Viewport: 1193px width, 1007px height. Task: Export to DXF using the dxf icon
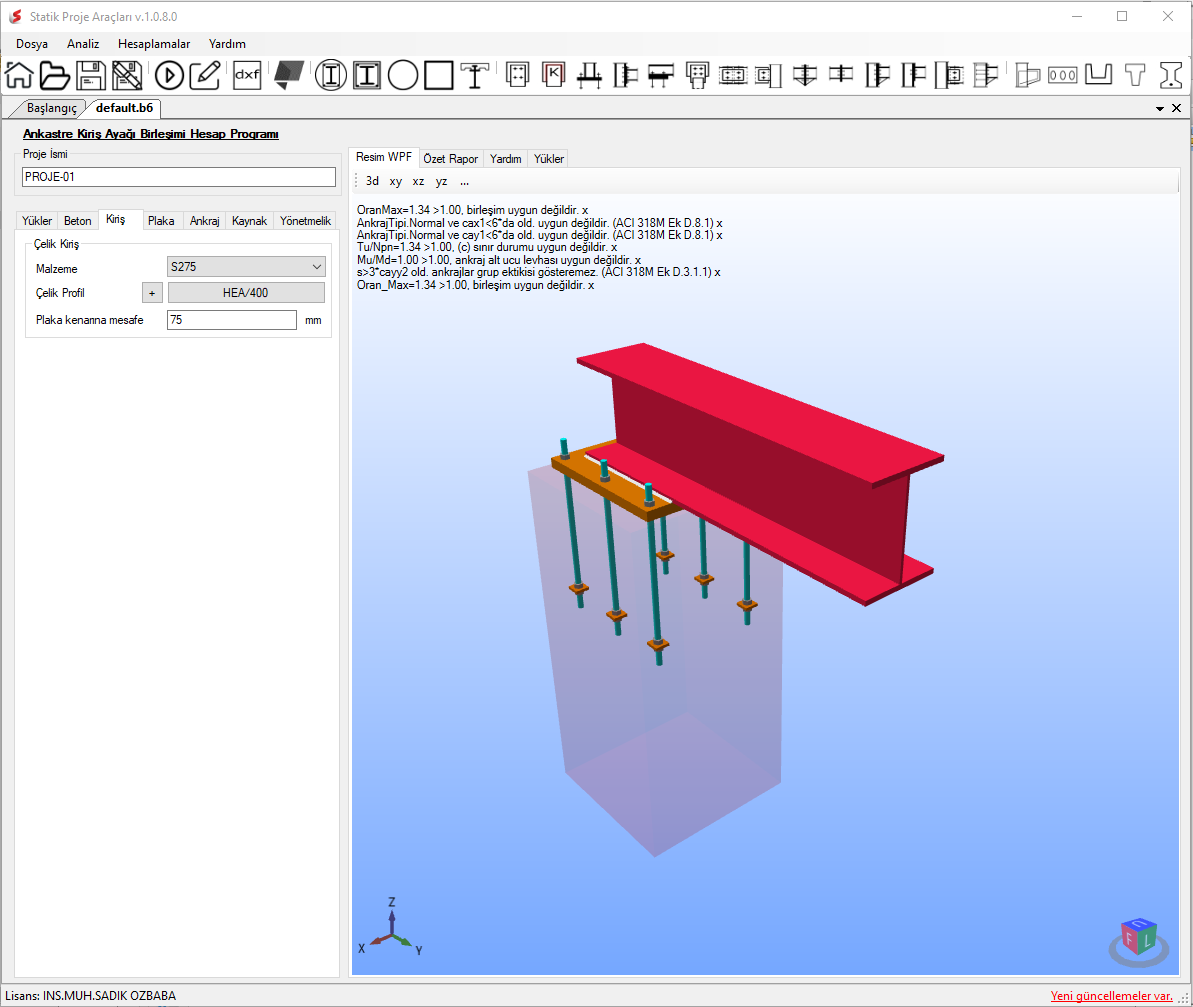click(x=247, y=75)
